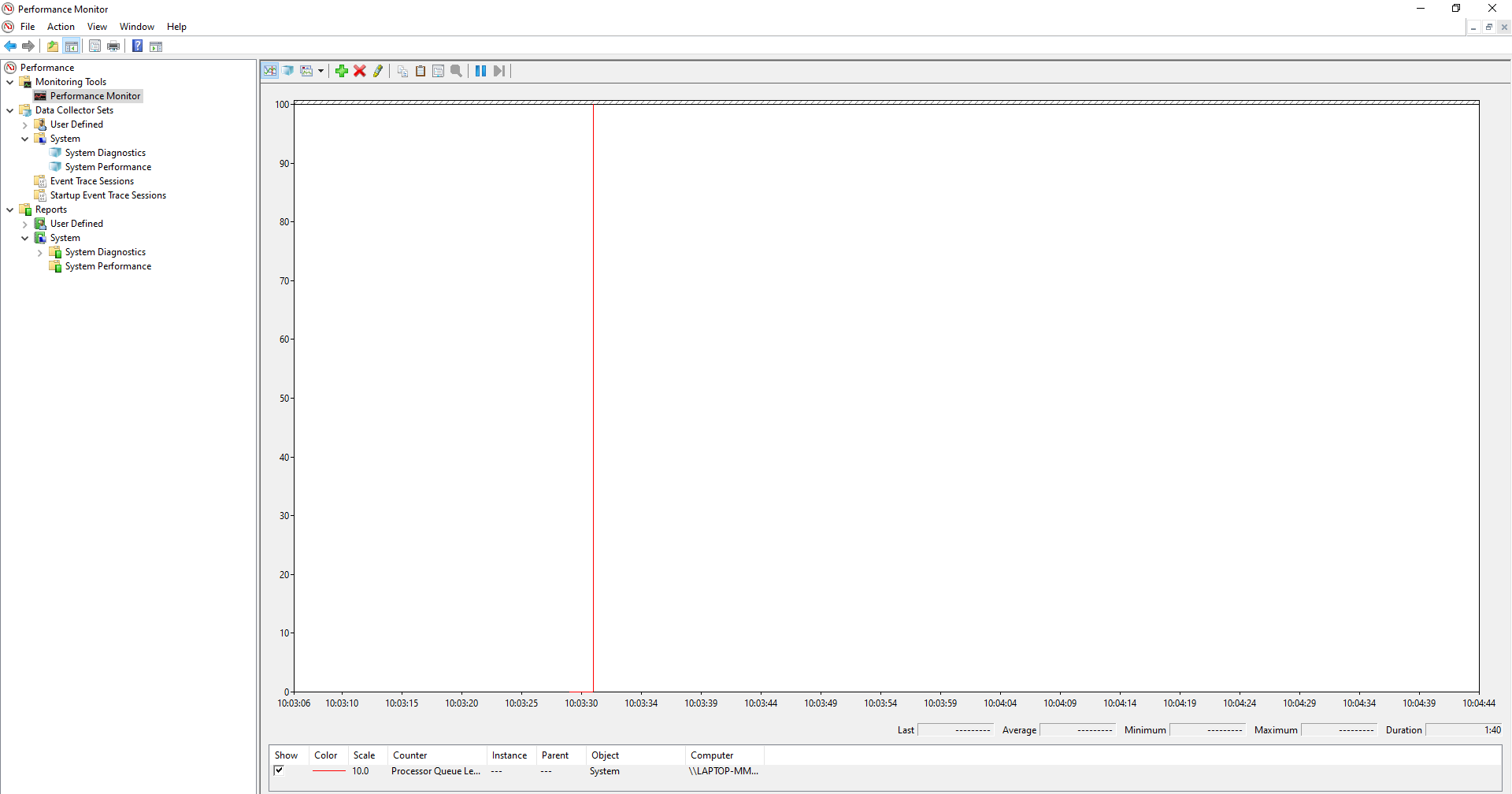Open the Action menu
1512x794 pixels.
click(61, 27)
